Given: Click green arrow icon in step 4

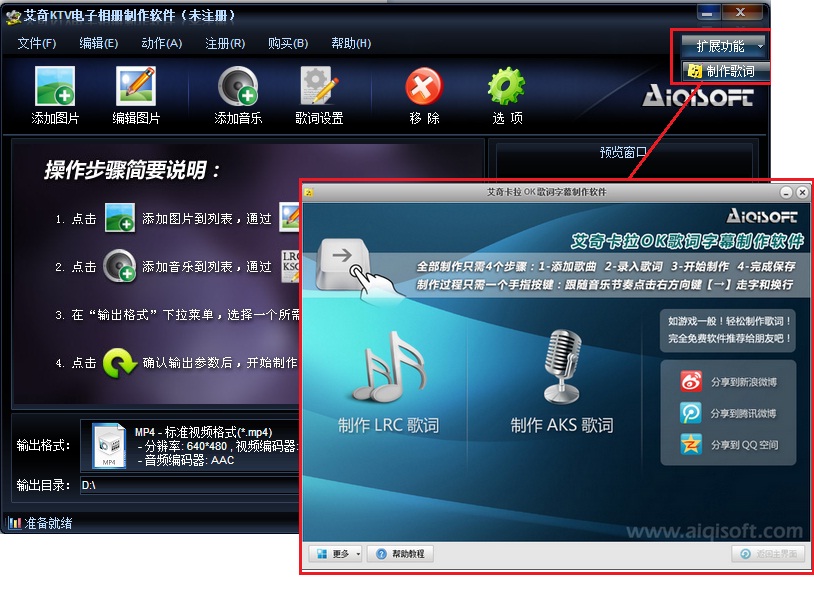Looking at the screenshot, I should pos(120,362).
